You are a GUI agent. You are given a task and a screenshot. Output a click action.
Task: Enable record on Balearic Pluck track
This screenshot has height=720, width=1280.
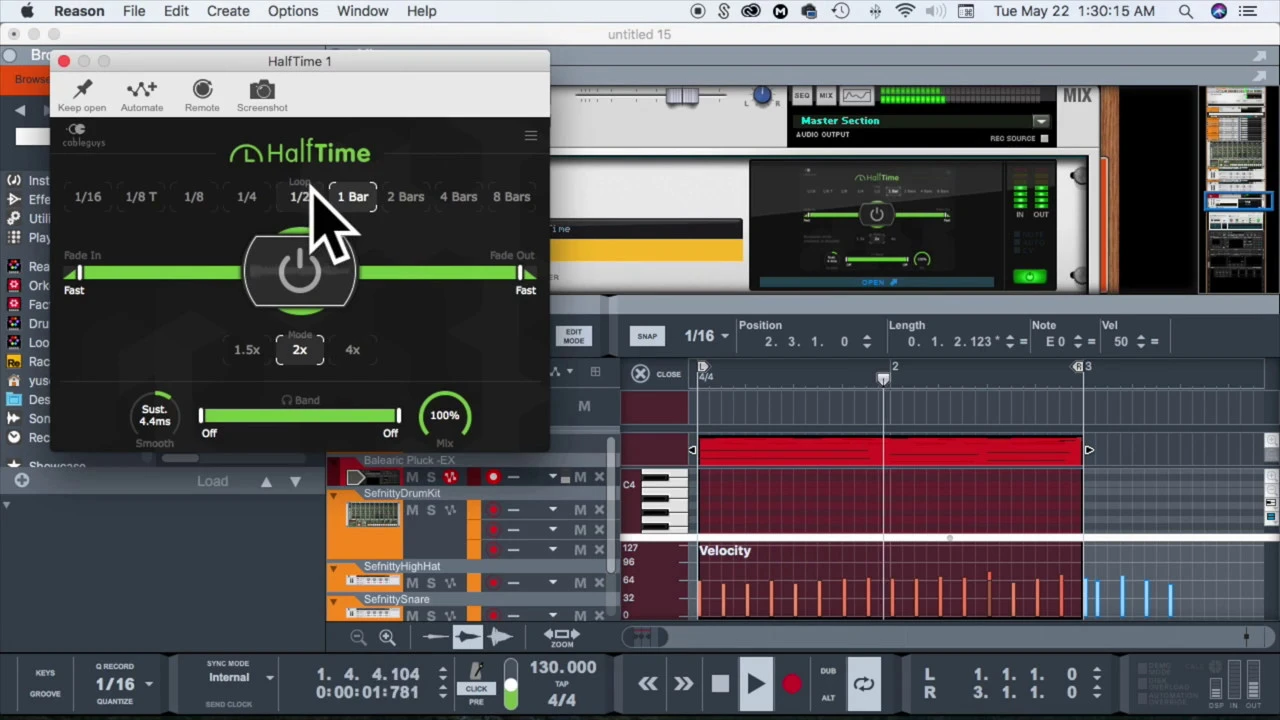(x=493, y=478)
